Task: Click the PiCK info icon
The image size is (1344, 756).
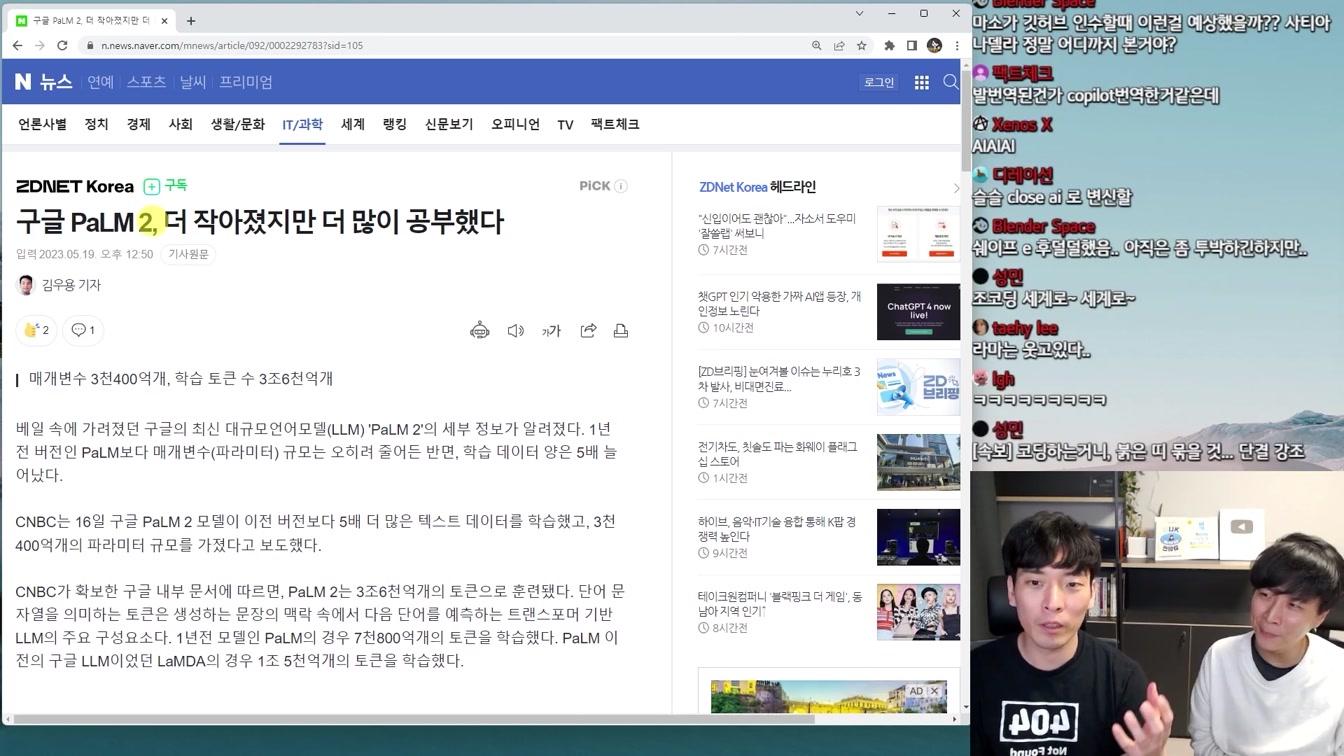Action: pyautogui.click(x=621, y=186)
